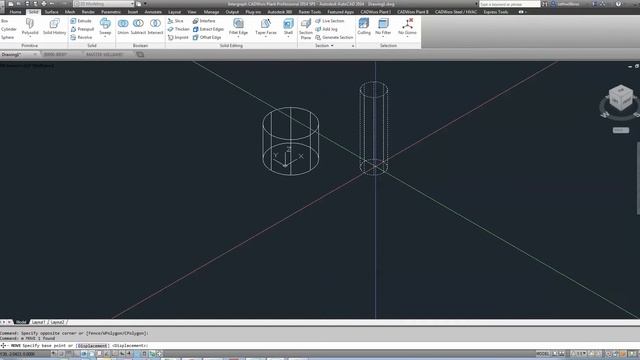Image resolution: width=640 pixels, height=360 pixels.
Task: Click the search keyword input field
Action: pyautogui.click(x=509, y=4)
